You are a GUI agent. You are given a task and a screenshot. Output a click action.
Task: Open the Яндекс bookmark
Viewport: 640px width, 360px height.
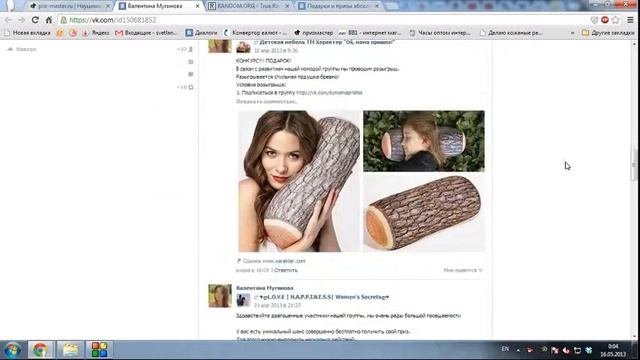click(x=96, y=33)
